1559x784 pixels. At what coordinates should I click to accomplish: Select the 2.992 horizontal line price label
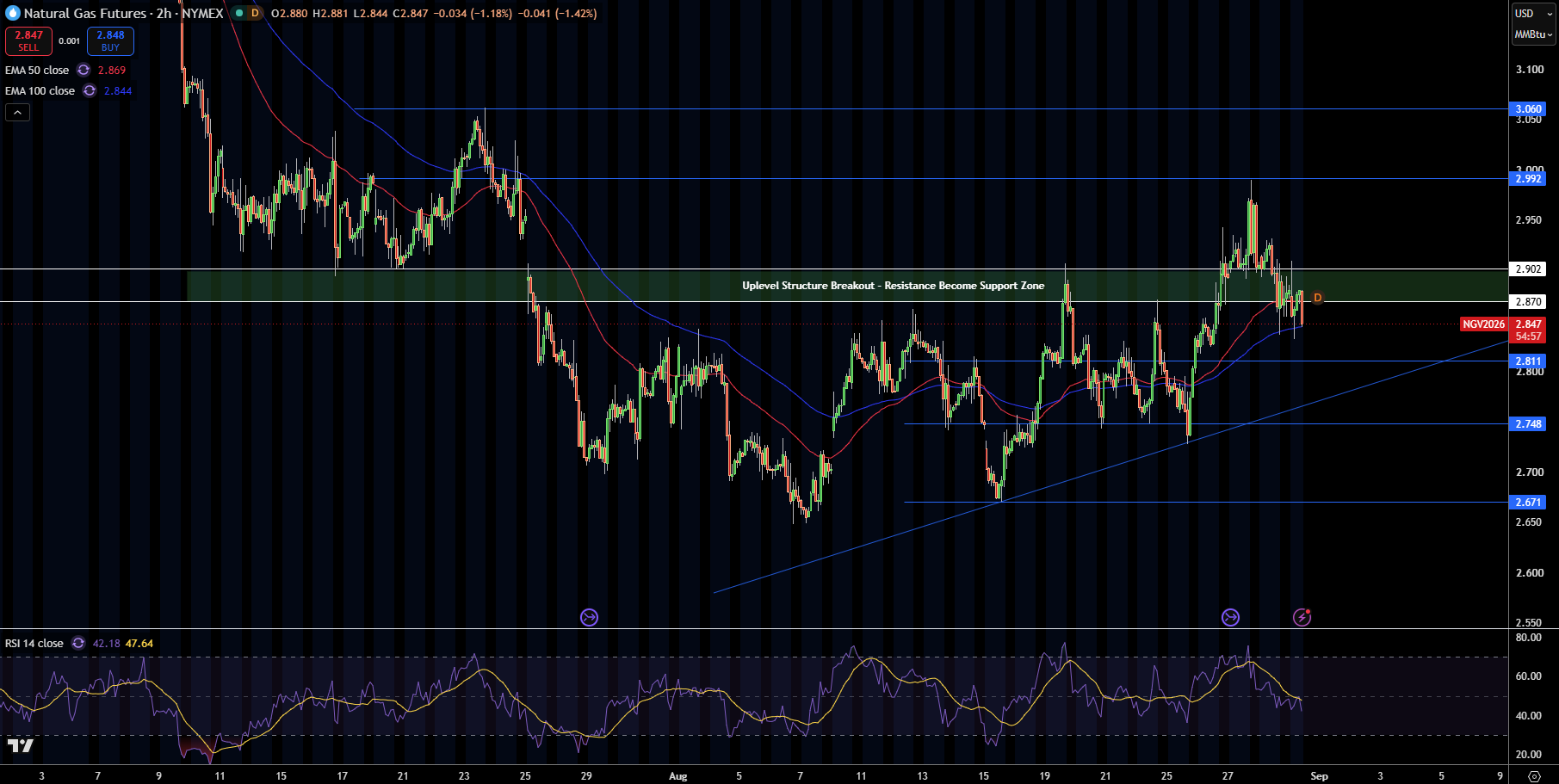(1529, 179)
